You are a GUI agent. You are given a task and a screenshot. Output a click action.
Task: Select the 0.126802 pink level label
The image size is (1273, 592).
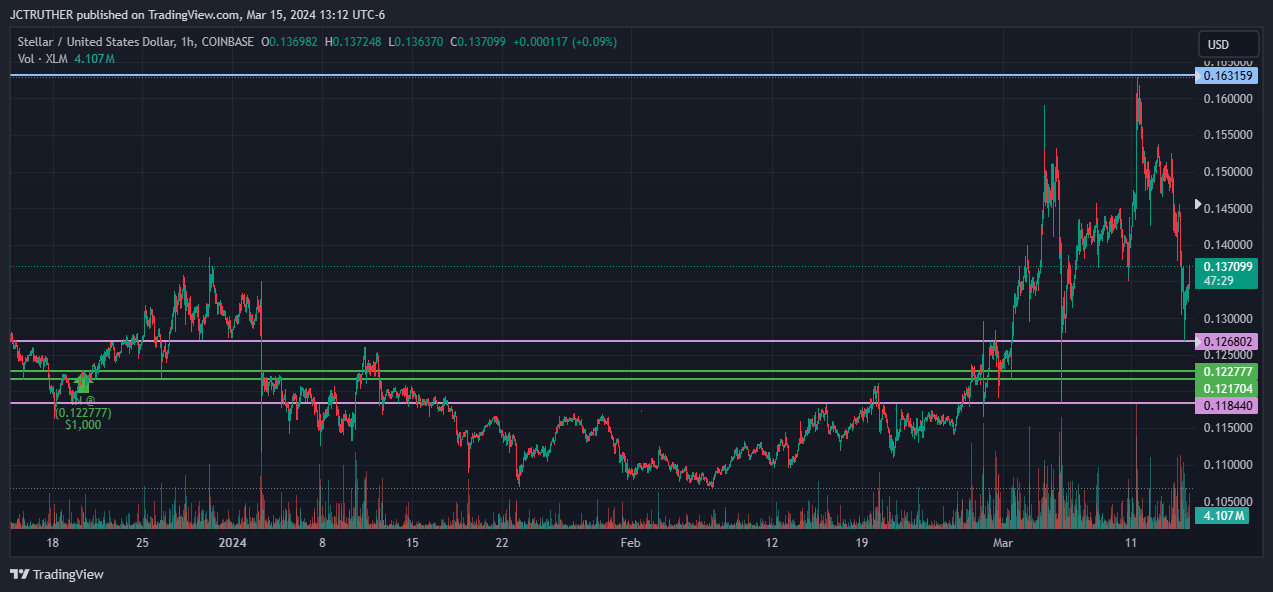[x=1226, y=342]
